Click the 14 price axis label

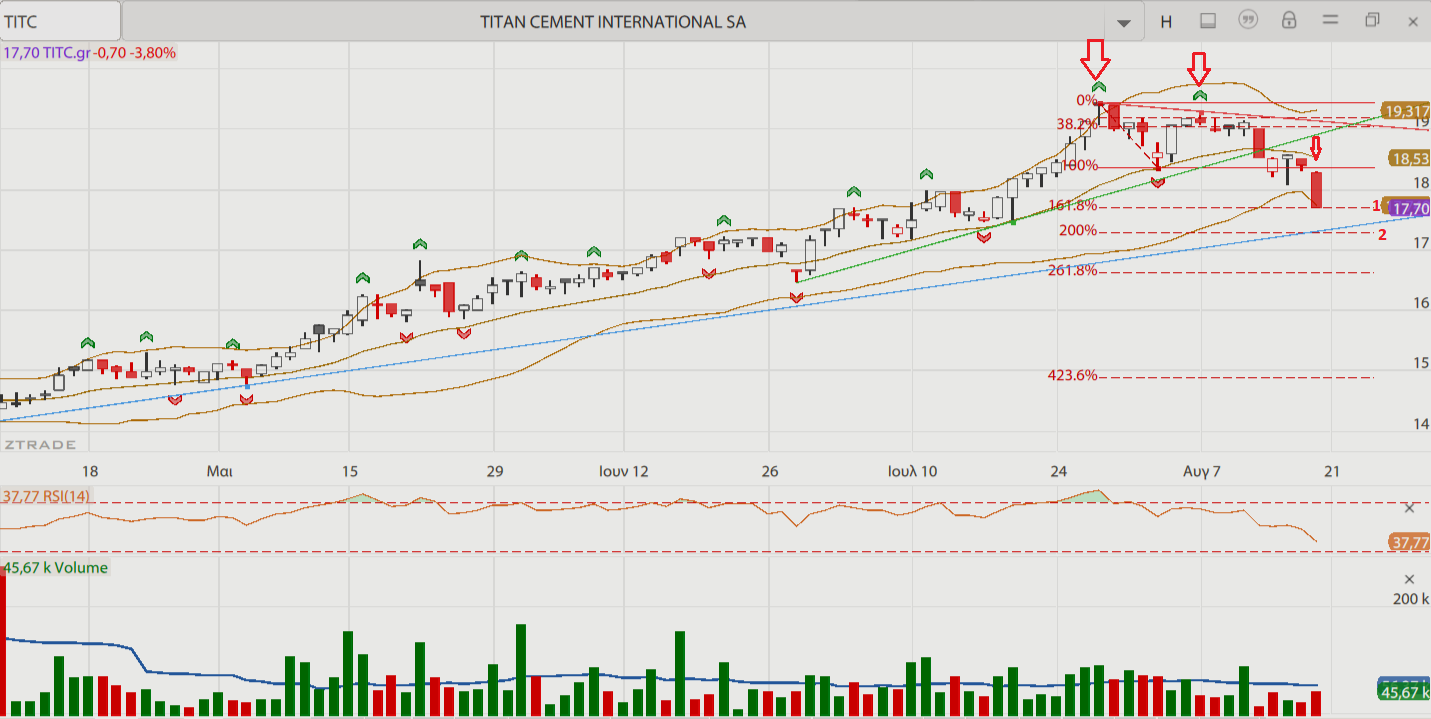point(1422,424)
